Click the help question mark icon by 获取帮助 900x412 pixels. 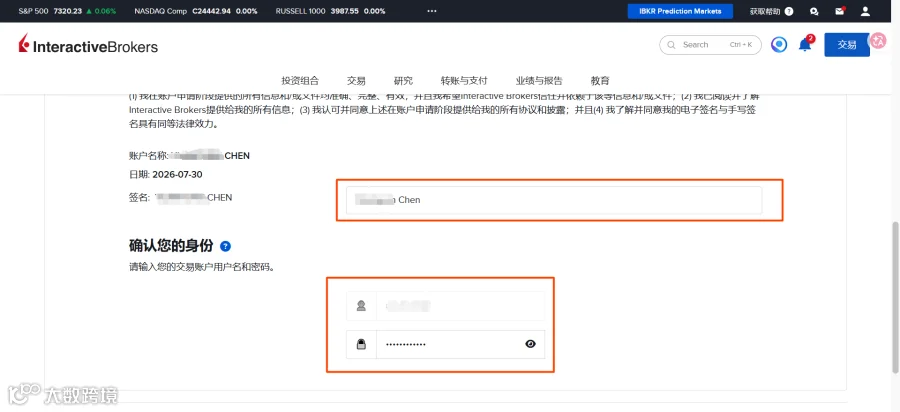[x=789, y=11]
